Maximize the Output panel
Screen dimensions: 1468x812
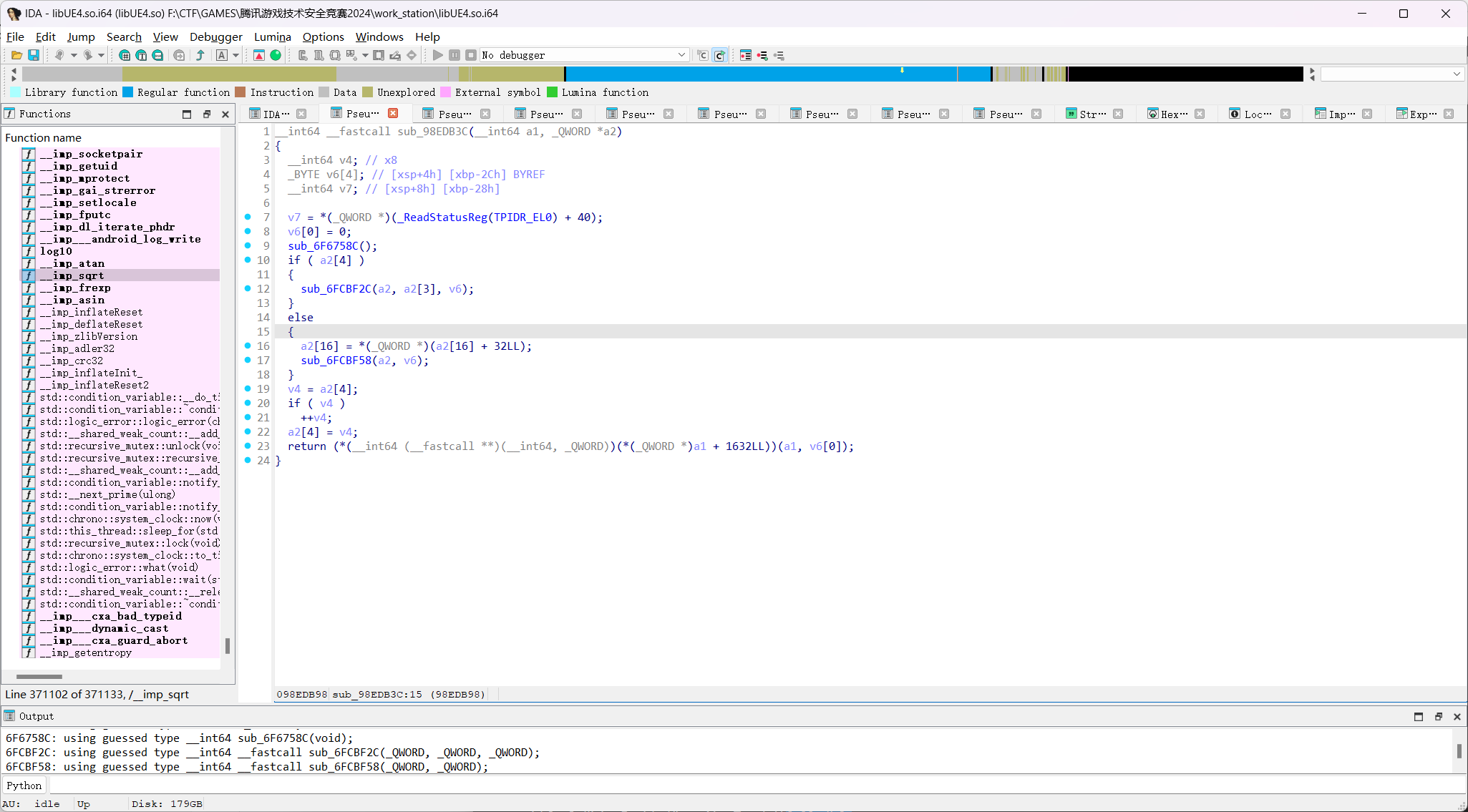click(1419, 716)
